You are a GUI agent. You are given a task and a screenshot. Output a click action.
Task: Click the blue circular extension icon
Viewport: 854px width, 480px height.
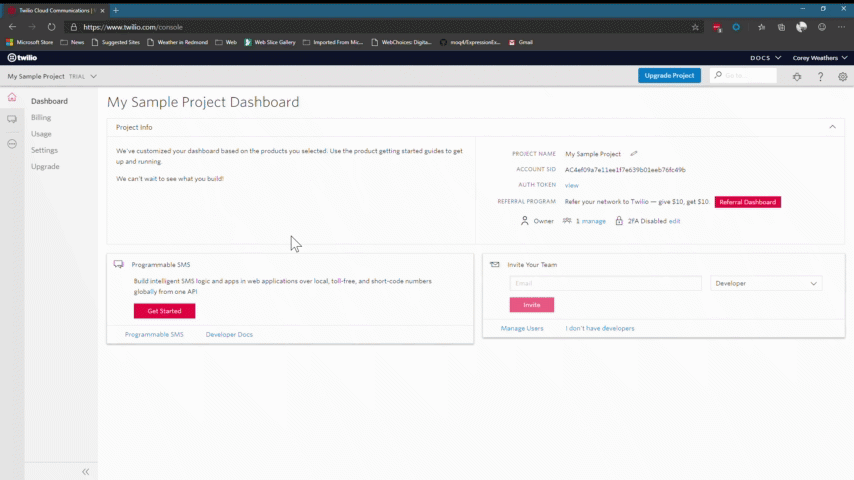[x=736, y=27]
